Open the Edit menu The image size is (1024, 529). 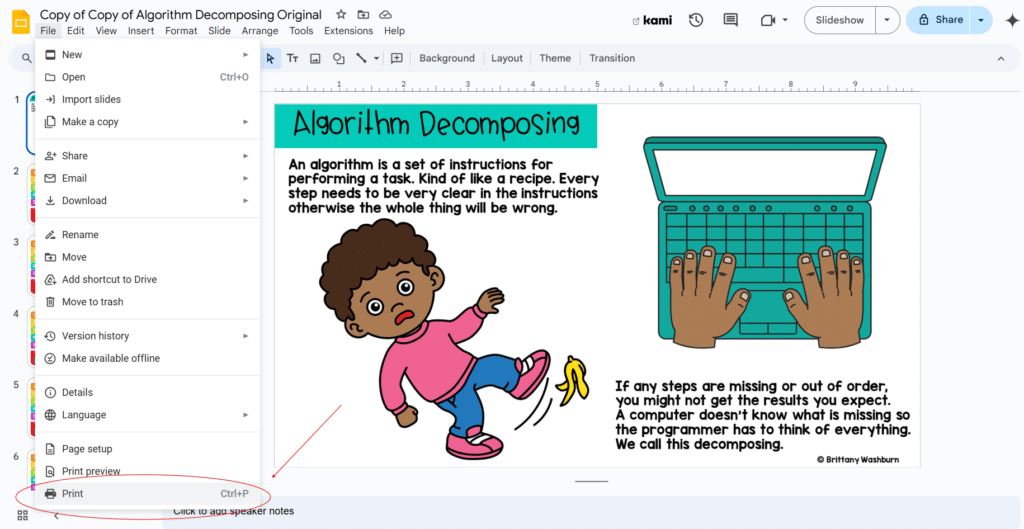click(76, 31)
